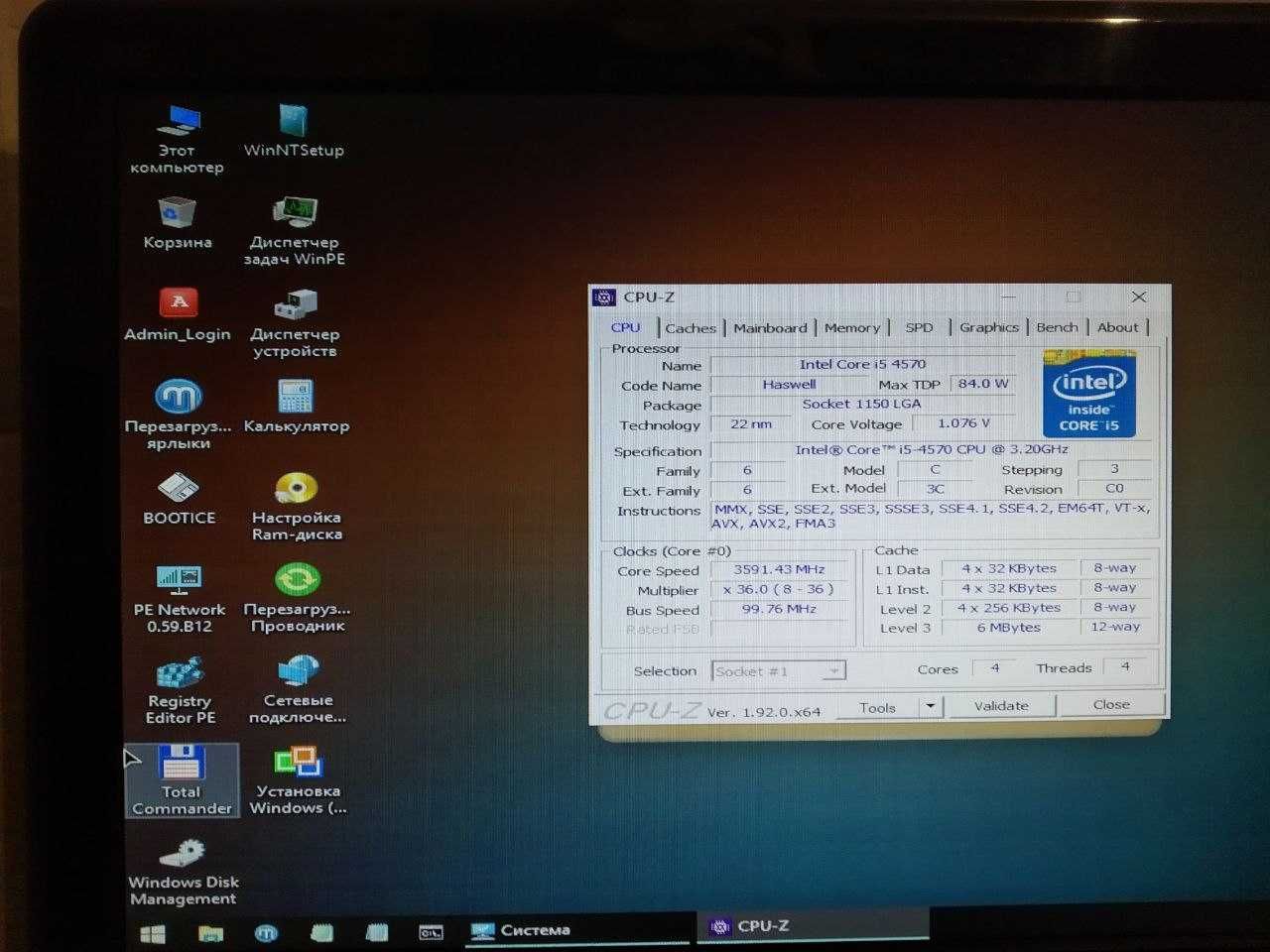Click the 84.0 W Max TDP value
The image size is (1270, 952).
(982, 384)
